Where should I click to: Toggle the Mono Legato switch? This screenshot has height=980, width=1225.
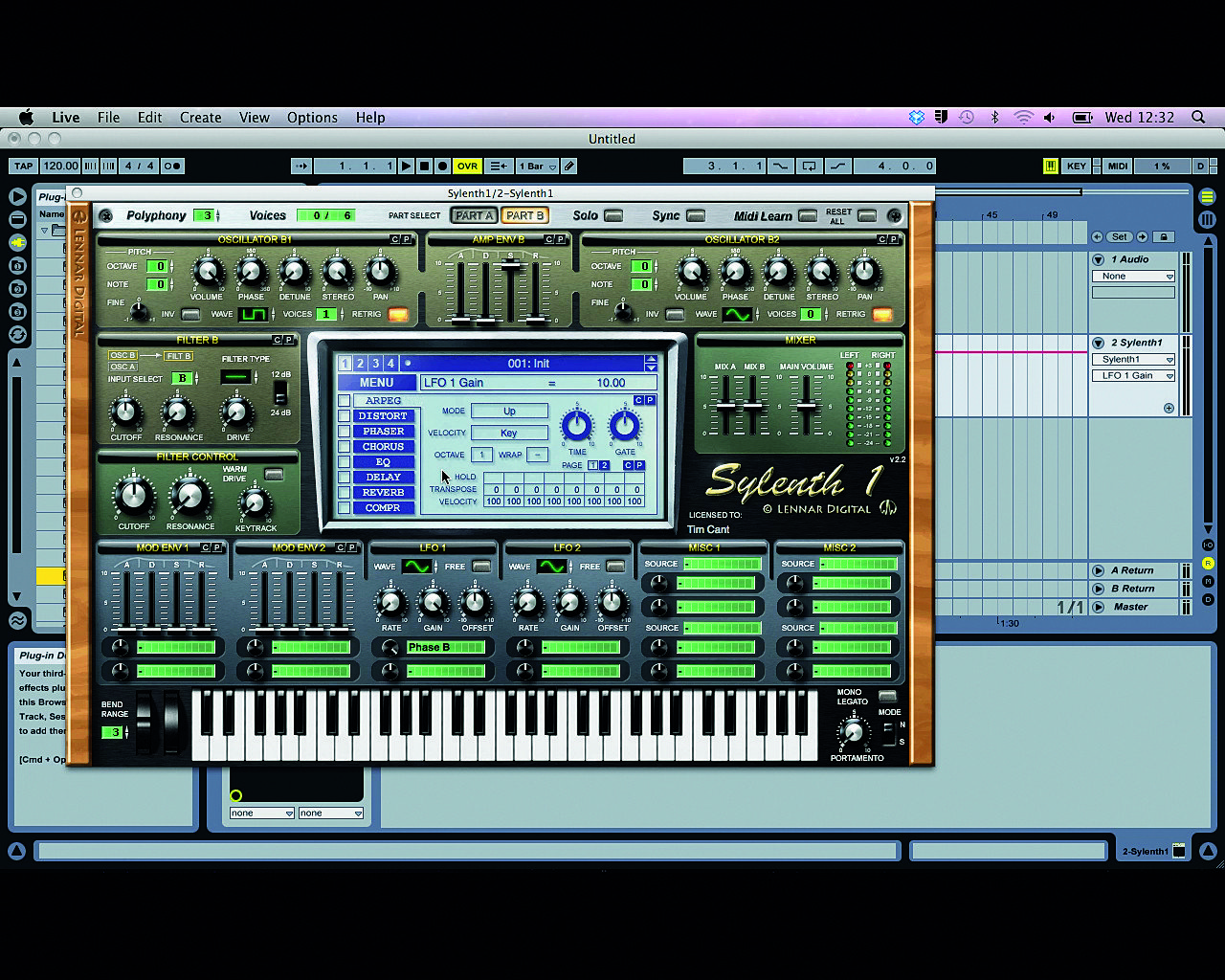click(x=887, y=697)
